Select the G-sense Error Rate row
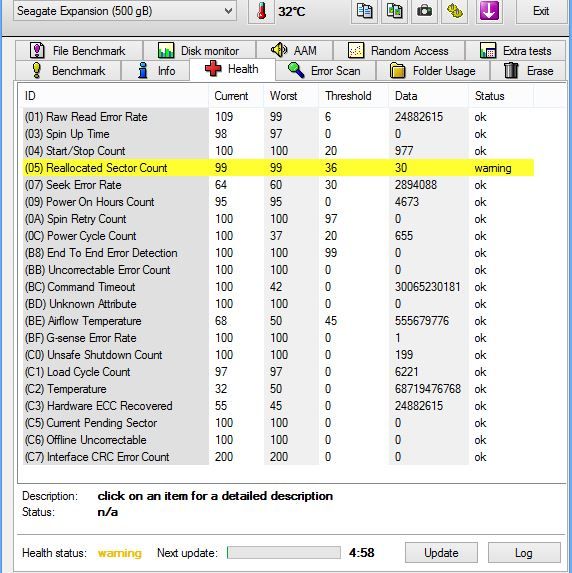Image resolution: width=572 pixels, height=573 pixels. click(278, 338)
